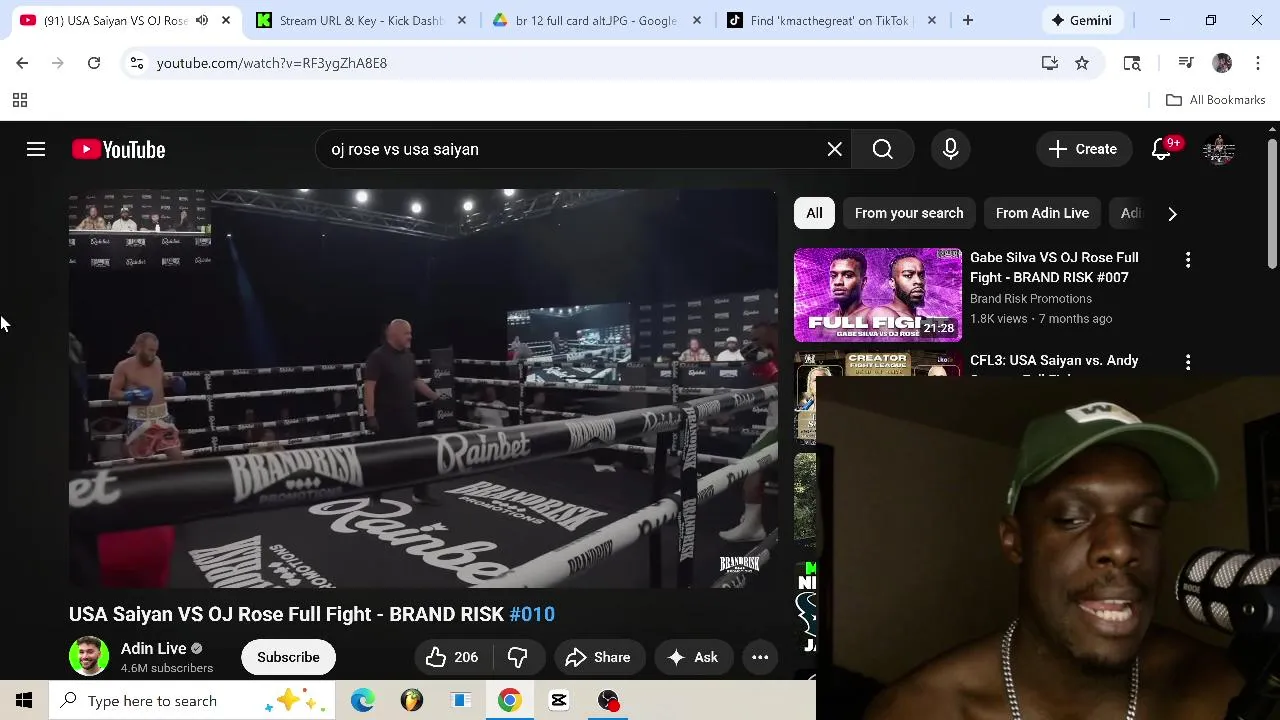Image resolution: width=1280 pixels, height=720 pixels.
Task: Select the All filter chip
Action: (x=814, y=213)
